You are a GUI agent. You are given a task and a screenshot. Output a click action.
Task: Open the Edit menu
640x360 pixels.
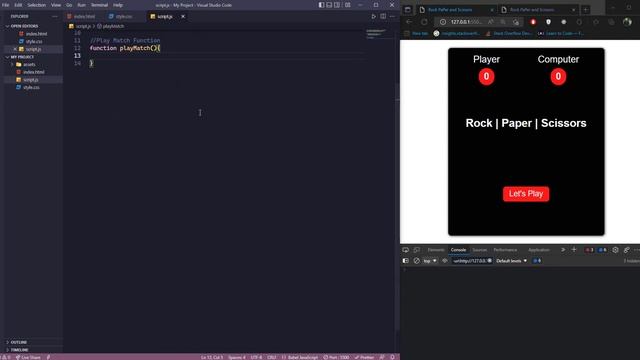click(x=18, y=5)
